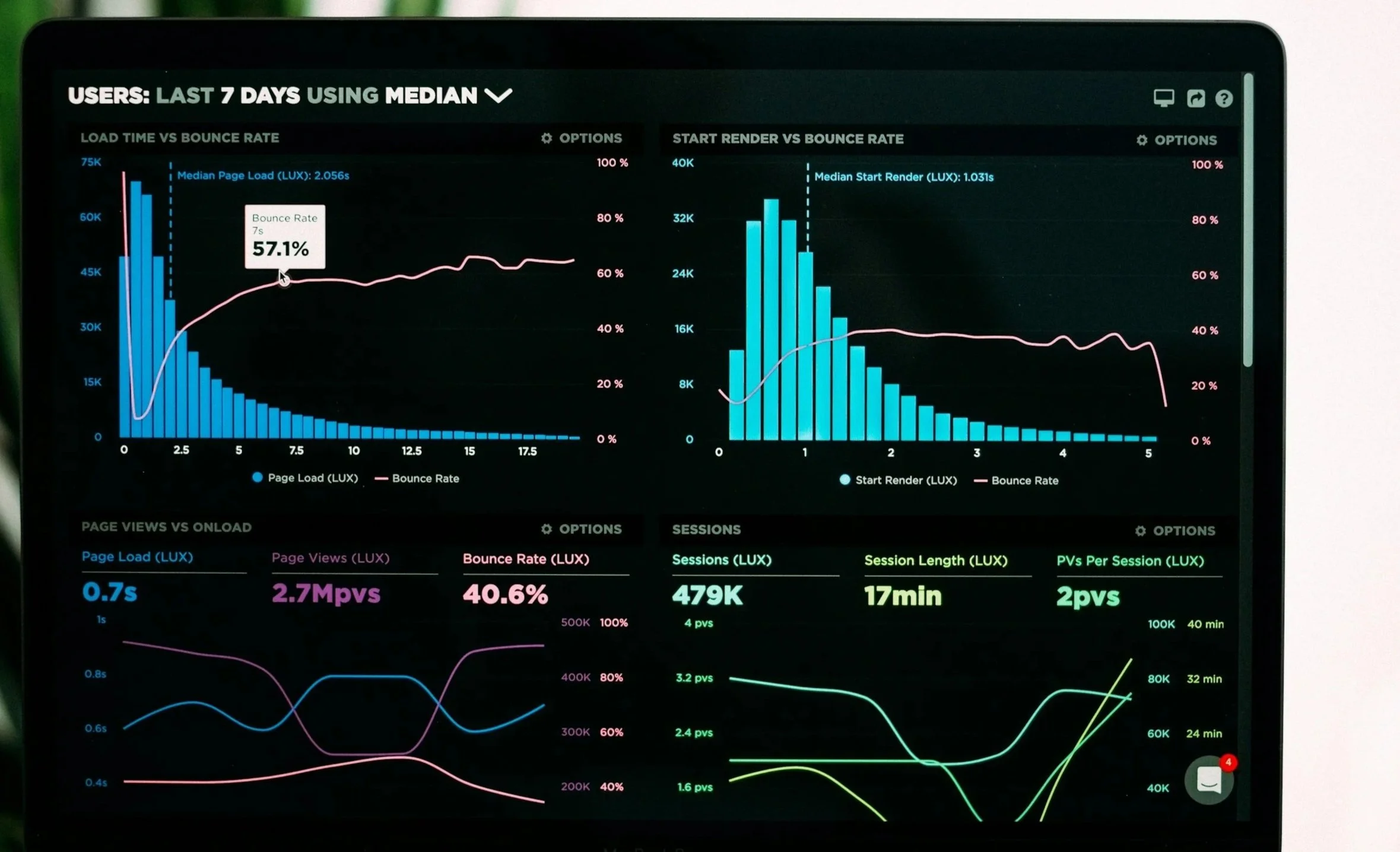The width and height of the screenshot is (1400, 852).
Task: Click the monitor/display icon top right
Action: coord(1164,97)
